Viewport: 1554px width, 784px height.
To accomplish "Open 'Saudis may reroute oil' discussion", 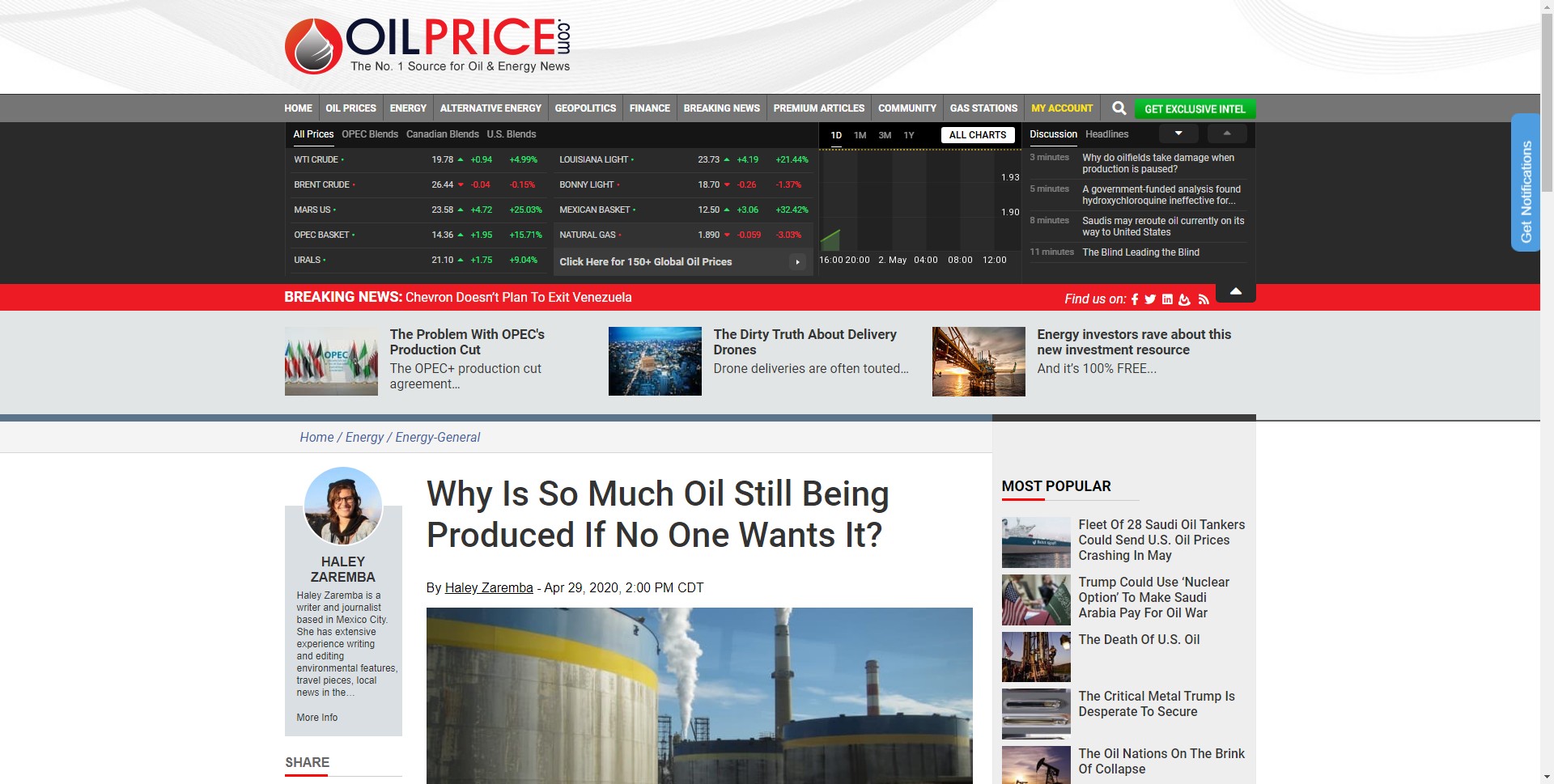I will (x=1163, y=227).
